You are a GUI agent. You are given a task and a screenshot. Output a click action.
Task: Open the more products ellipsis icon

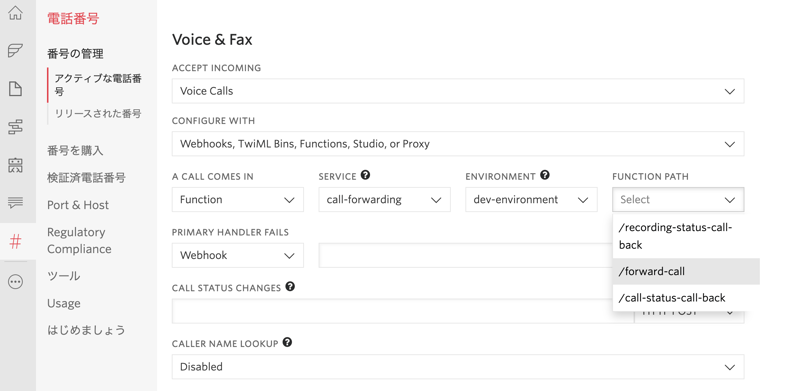pyautogui.click(x=16, y=282)
